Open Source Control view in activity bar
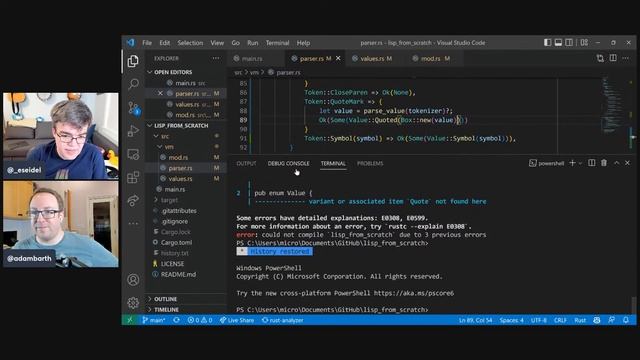 (133, 108)
